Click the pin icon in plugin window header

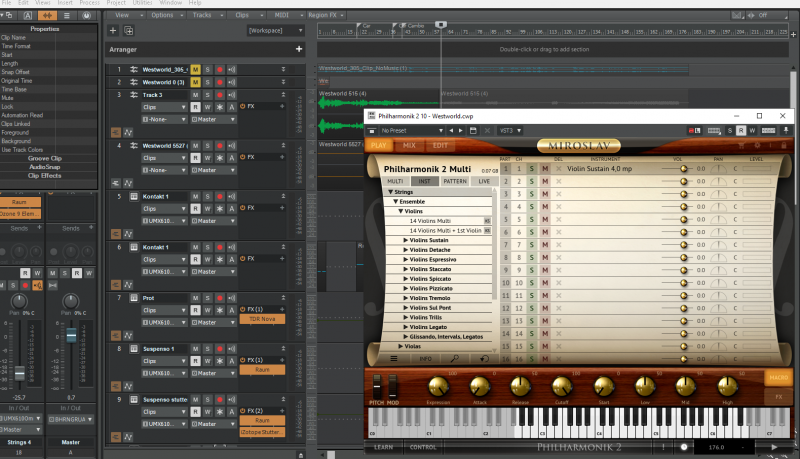point(786,131)
